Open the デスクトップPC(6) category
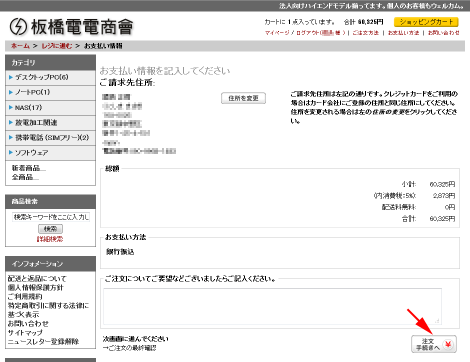The height and width of the screenshot is (362, 470). pos(50,77)
